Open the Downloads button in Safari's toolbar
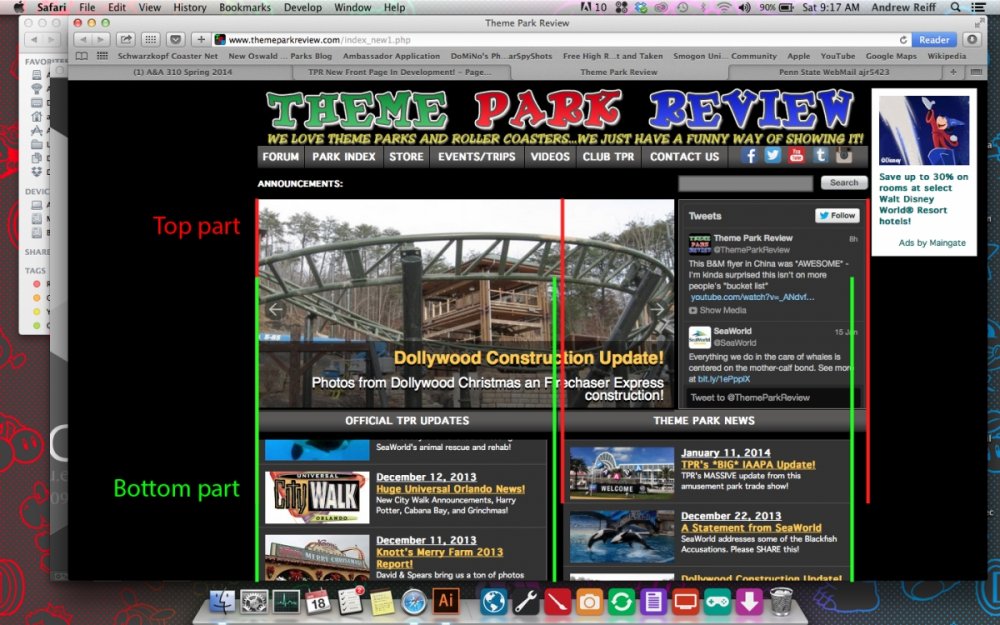This screenshot has width=1000, height=625. pyautogui.click(x=972, y=40)
